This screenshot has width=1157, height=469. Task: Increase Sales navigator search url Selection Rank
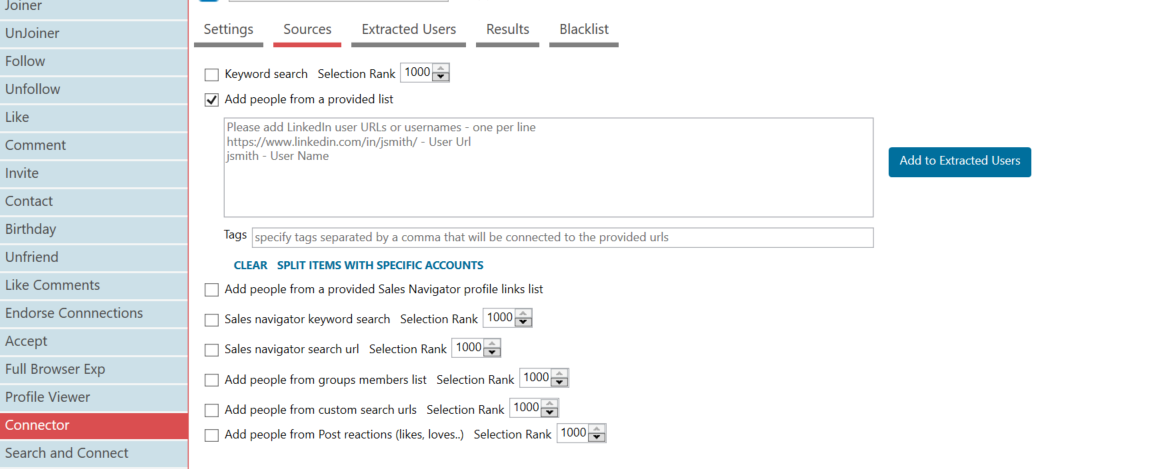[493, 344]
